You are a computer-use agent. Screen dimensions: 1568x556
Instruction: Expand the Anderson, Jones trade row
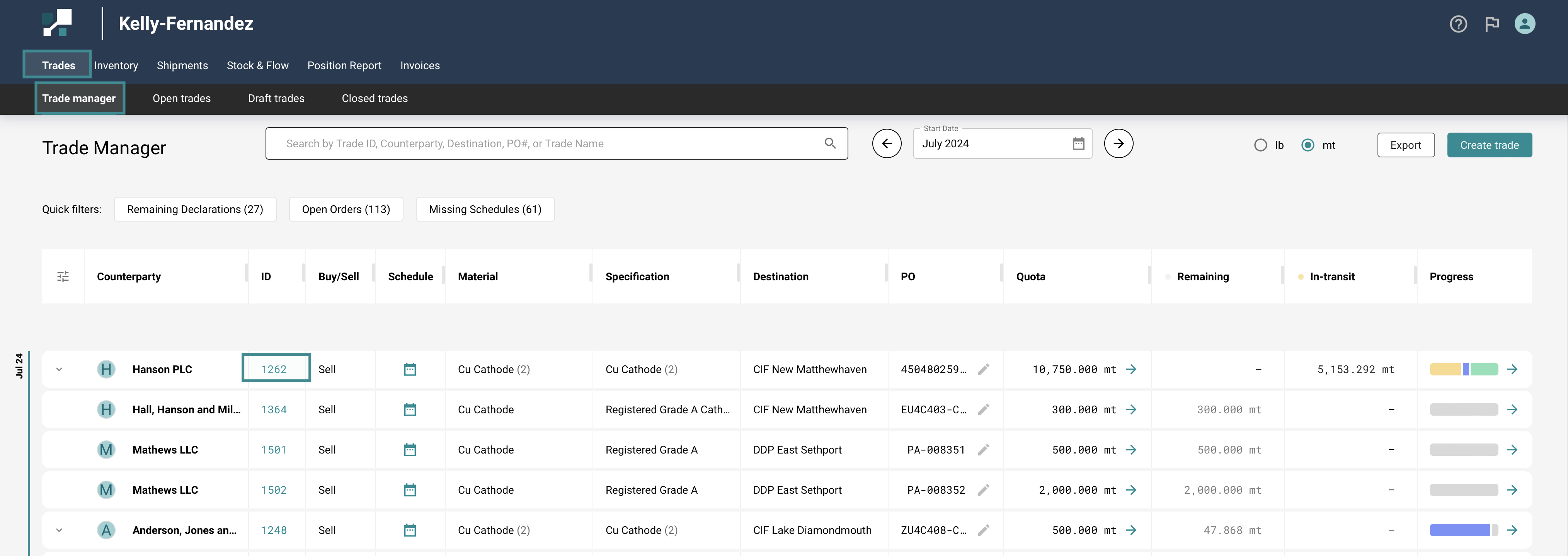[59, 530]
